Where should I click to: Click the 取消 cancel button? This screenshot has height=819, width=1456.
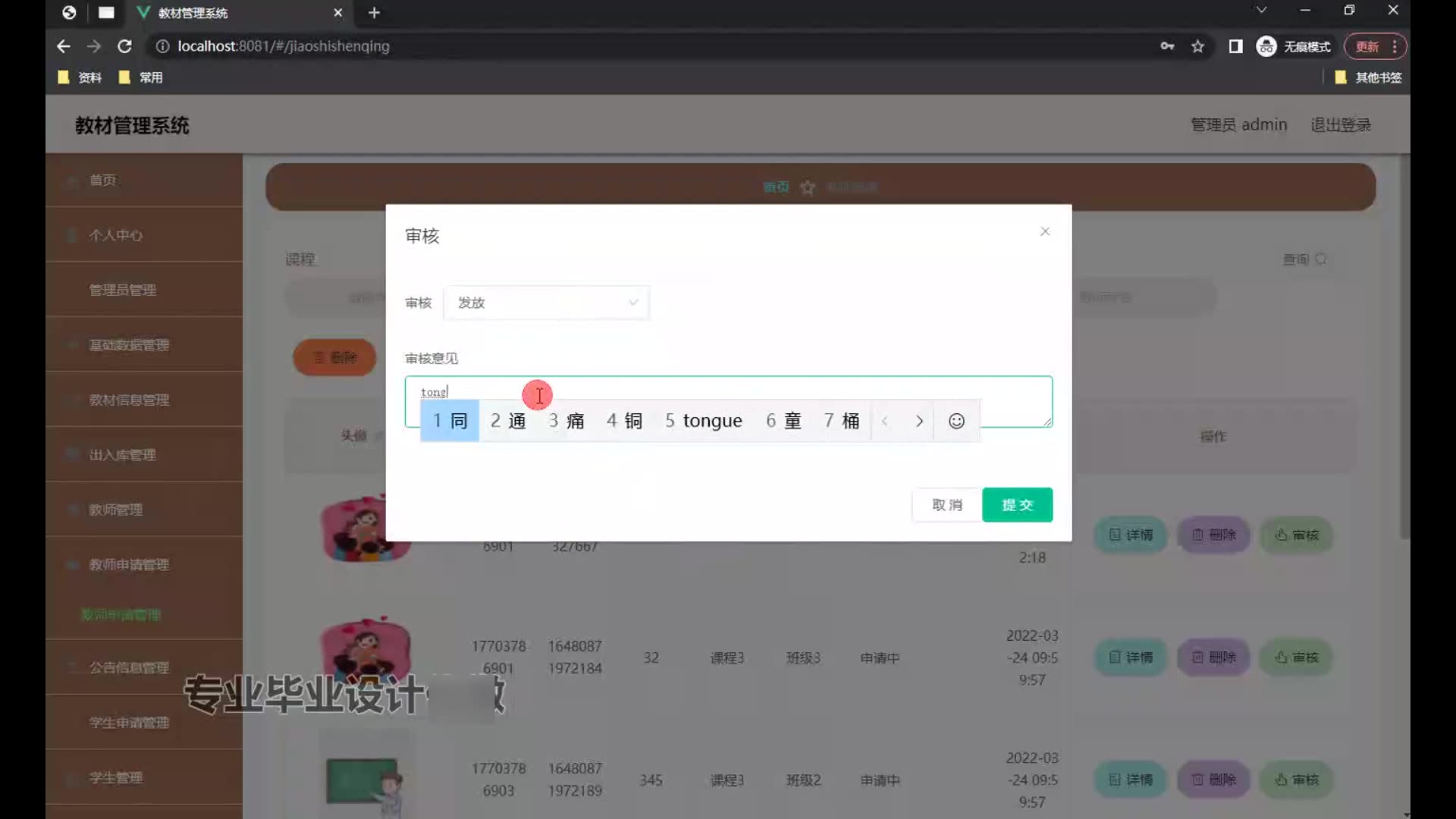point(947,505)
